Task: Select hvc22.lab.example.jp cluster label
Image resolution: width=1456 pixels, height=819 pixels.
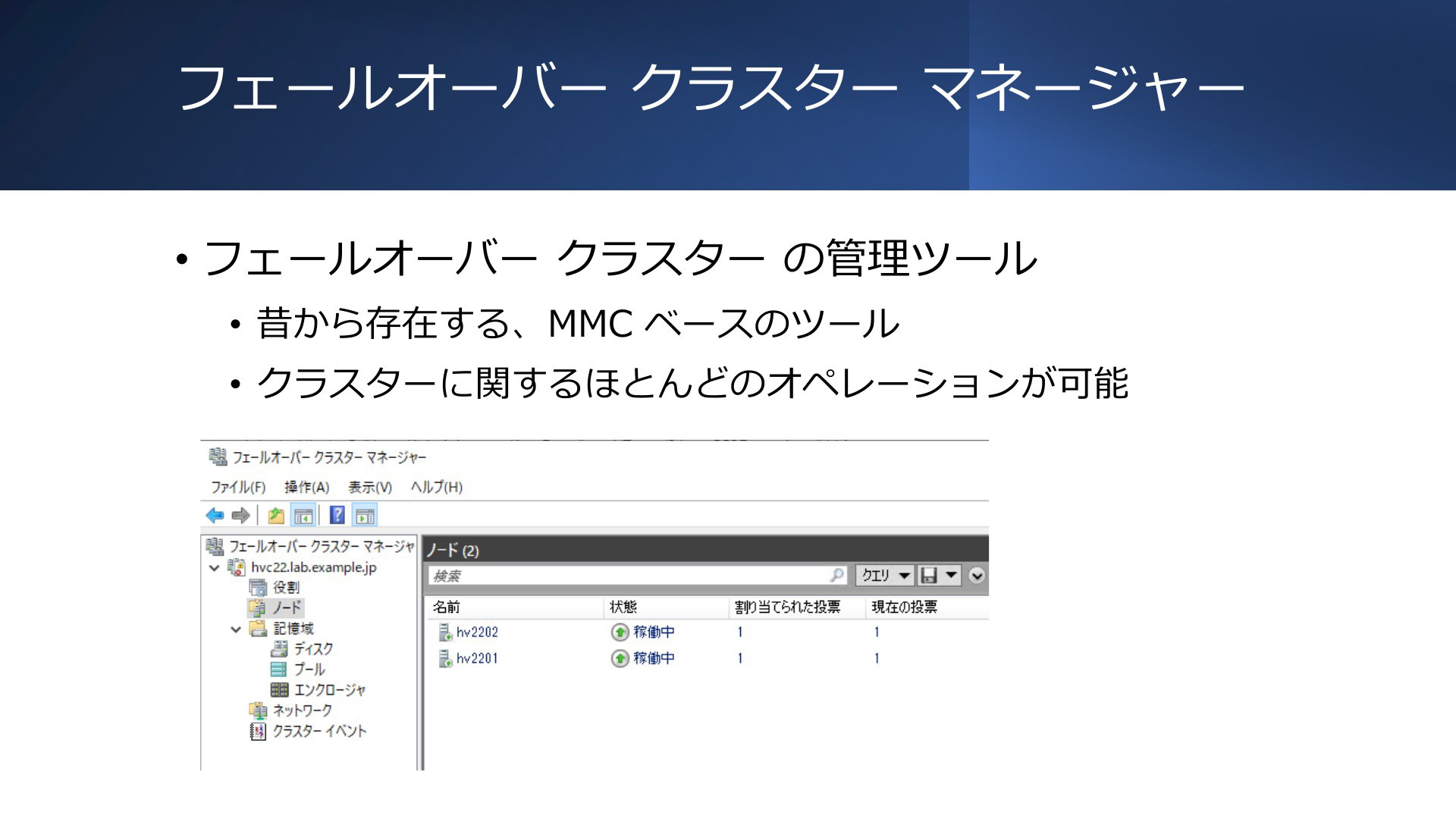Action: point(314,567)
